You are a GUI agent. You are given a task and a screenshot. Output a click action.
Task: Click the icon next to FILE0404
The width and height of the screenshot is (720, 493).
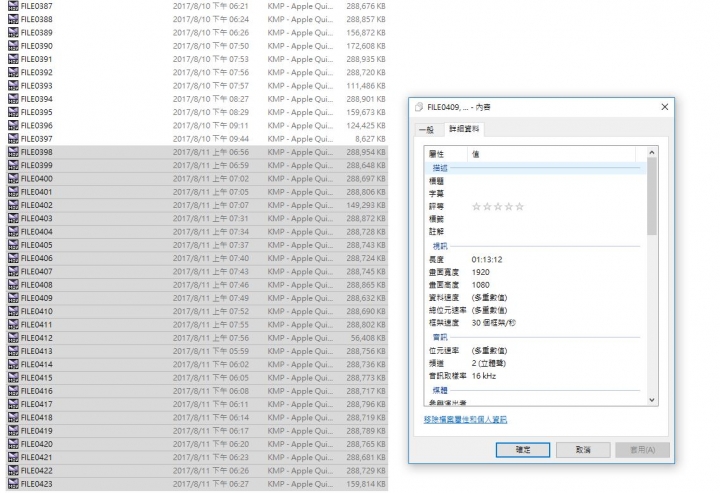[13, 232]
